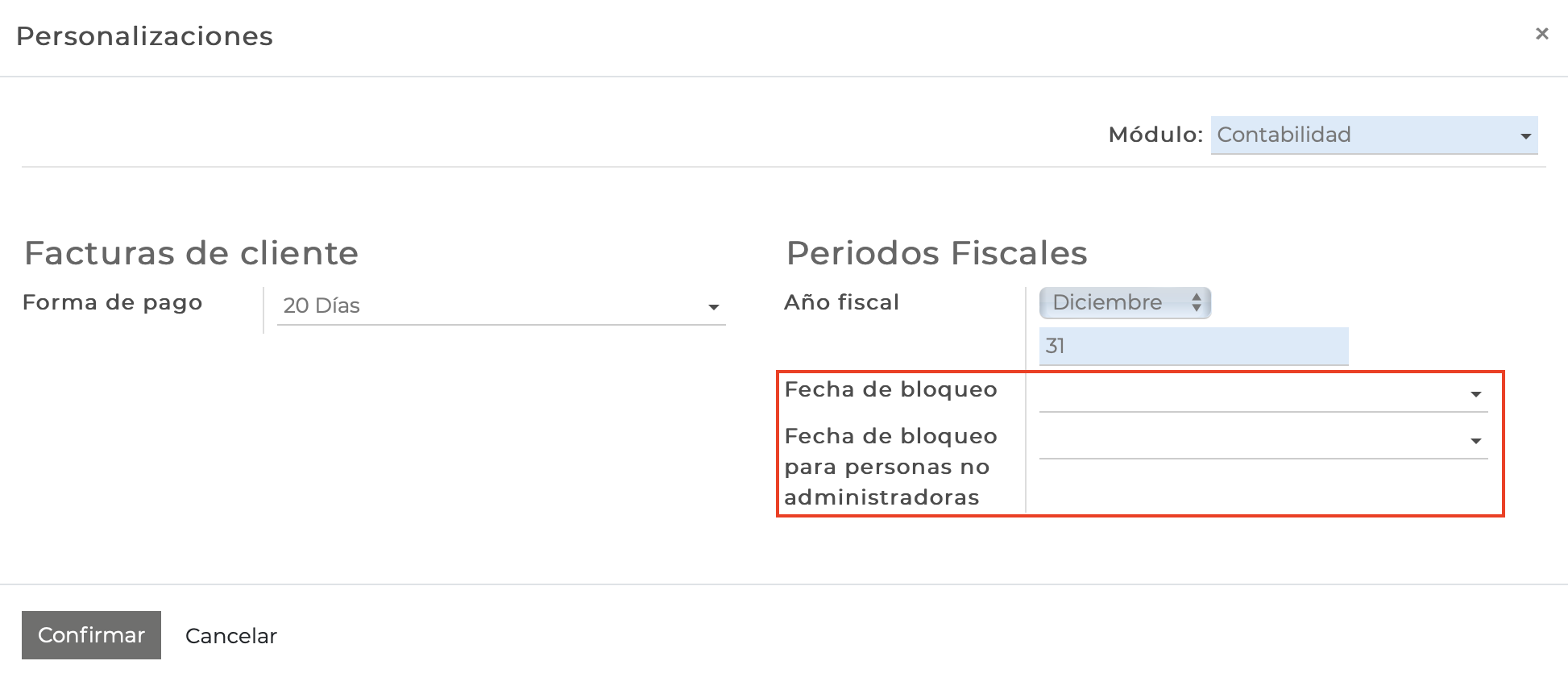Screen dimensions: 1568x690
Task: Click the Periodos Fiscales section heading
Action: (936, 253)
